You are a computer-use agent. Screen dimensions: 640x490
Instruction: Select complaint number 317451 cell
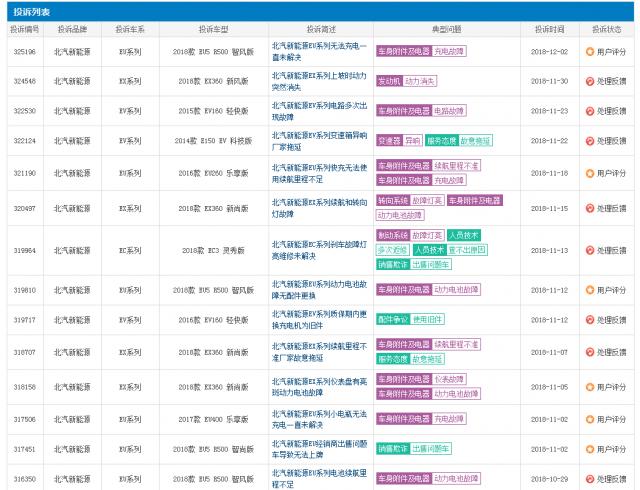(25, 449)
